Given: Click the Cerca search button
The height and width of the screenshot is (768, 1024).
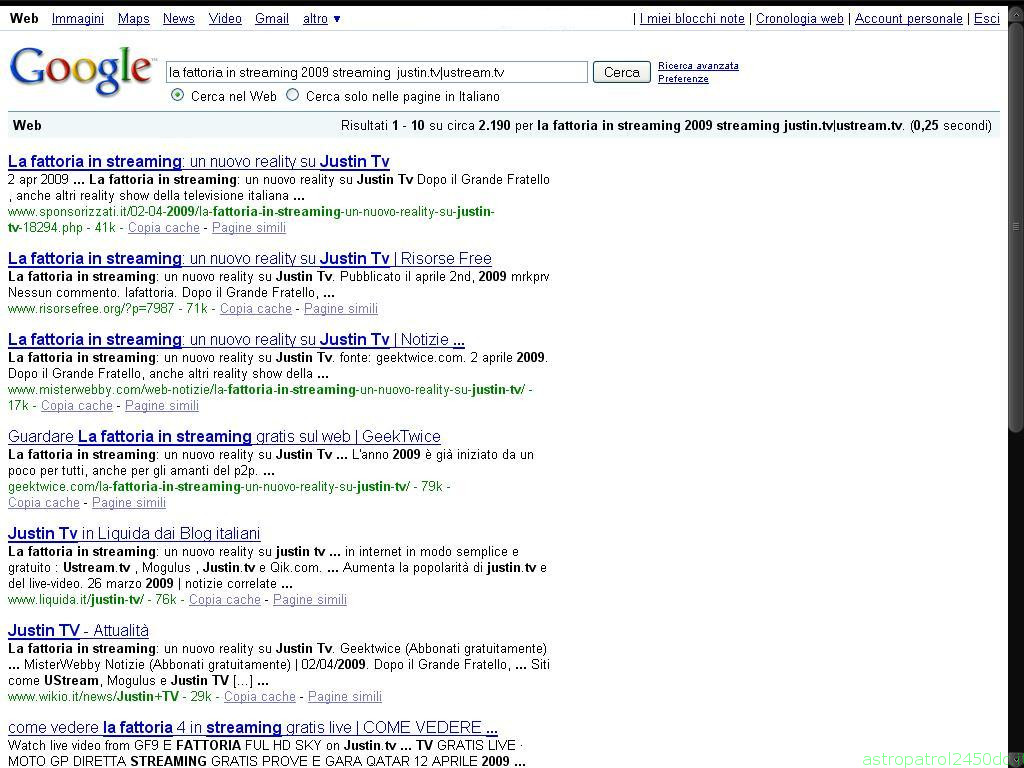Looking at the screenshot, I should click(622, 72).
